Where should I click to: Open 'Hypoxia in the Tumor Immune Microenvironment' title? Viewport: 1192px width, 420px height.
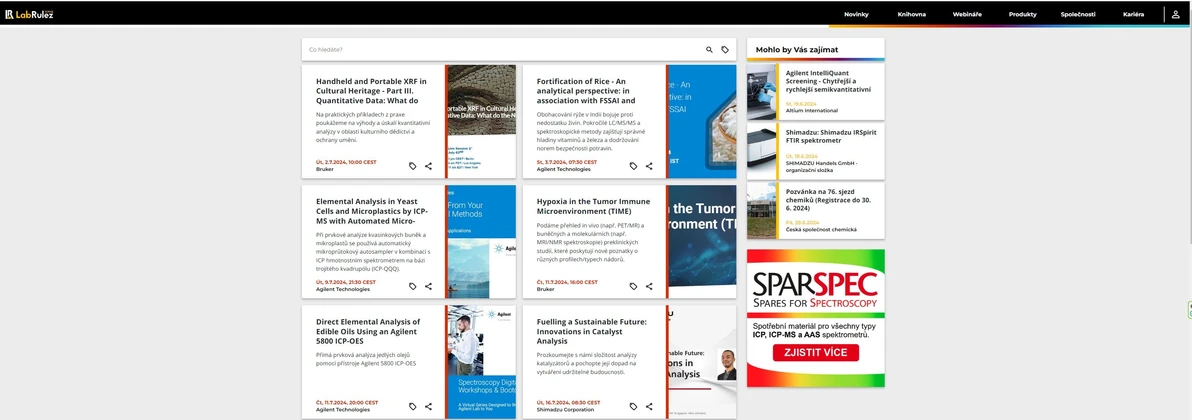click(x=593, y=206)
